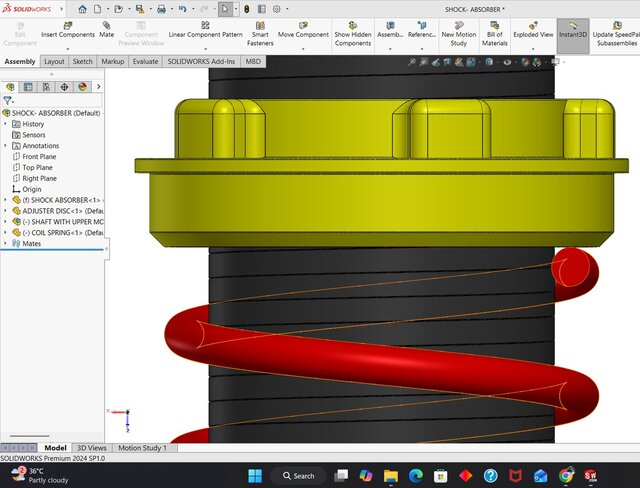The image size is (640, 488).
Task: Expand the COIL SPRING<1> component
Action: click(x=5, y=232)
